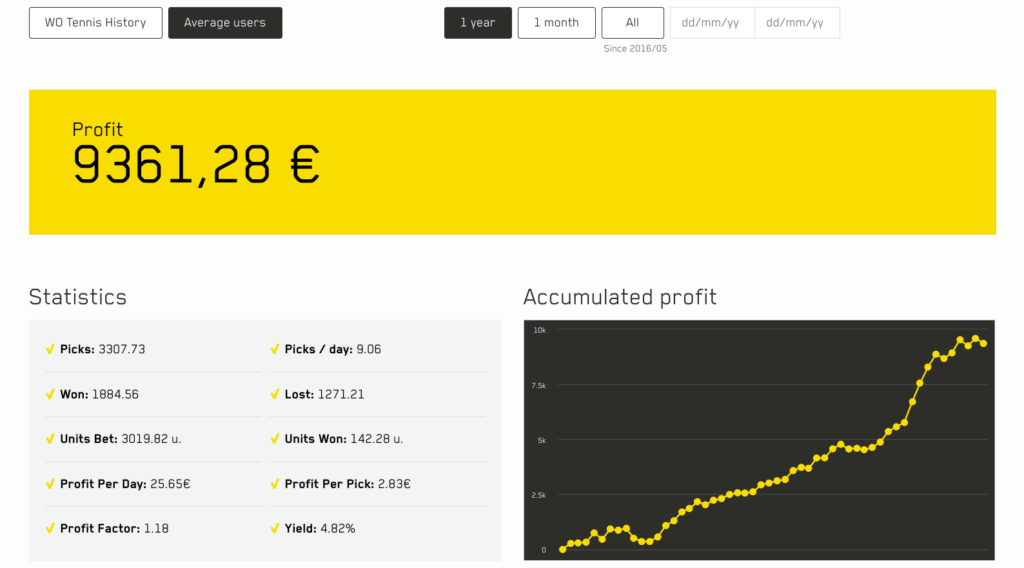The image size is (1024, 568).
Task: Click the checkmark icon beside Won
Action: [x=50, y=394]
